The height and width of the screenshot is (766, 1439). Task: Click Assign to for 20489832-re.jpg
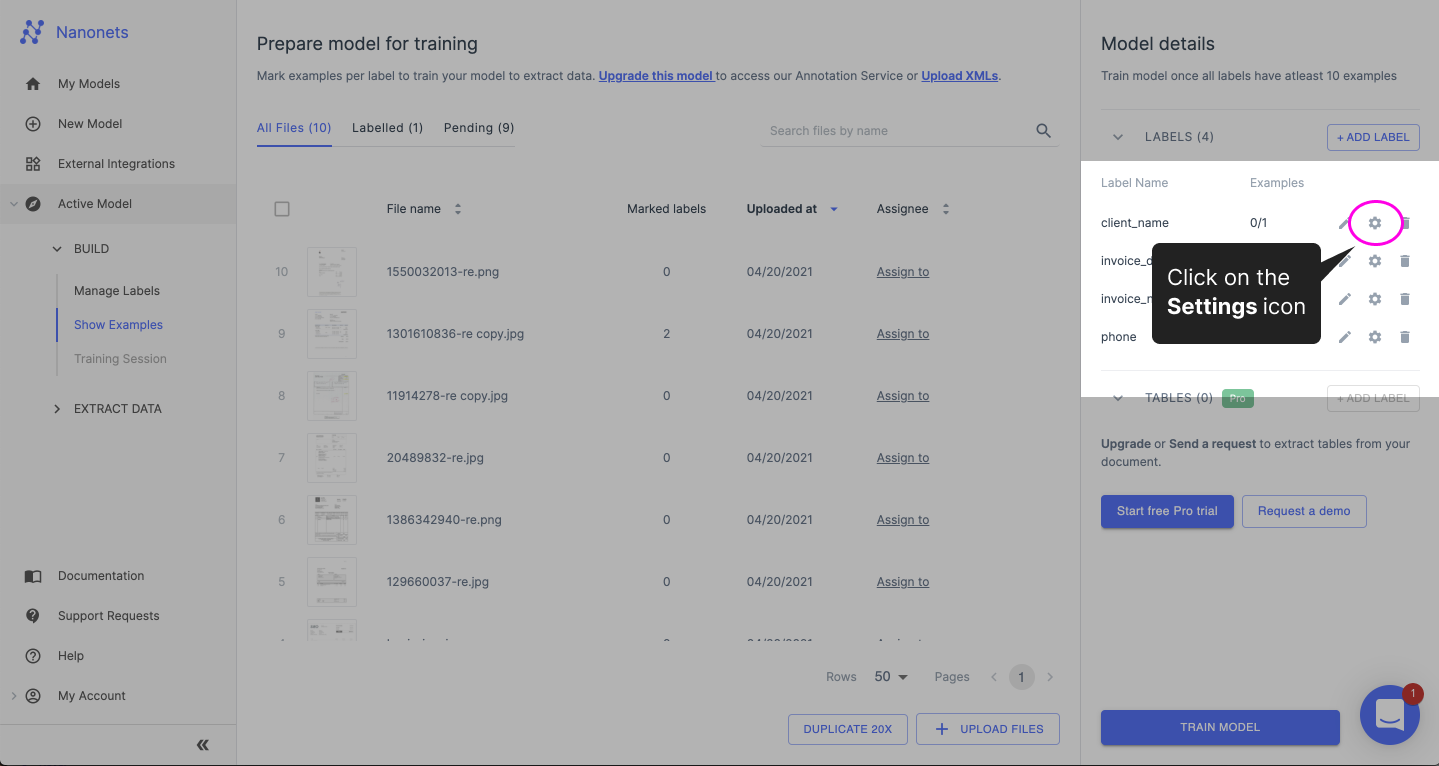903,458
